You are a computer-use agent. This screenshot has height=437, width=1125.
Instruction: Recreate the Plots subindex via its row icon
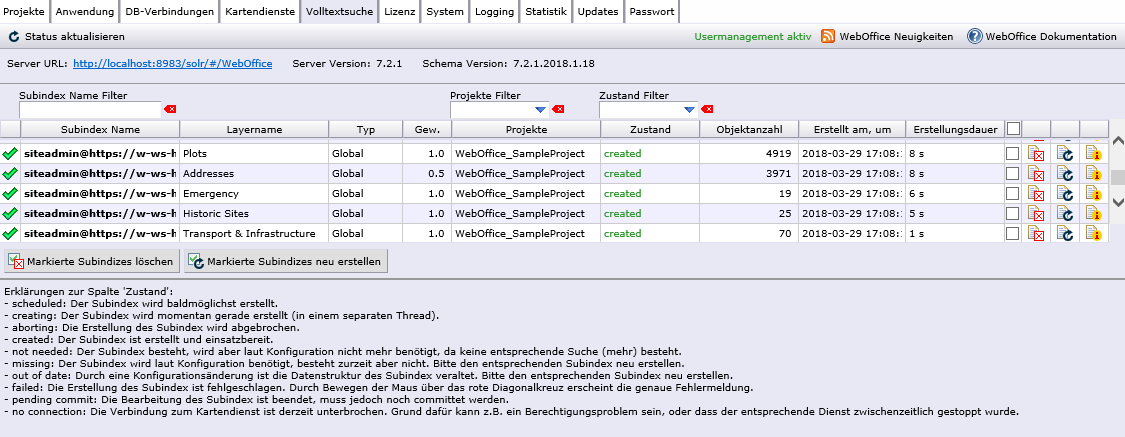[1065, 154]
